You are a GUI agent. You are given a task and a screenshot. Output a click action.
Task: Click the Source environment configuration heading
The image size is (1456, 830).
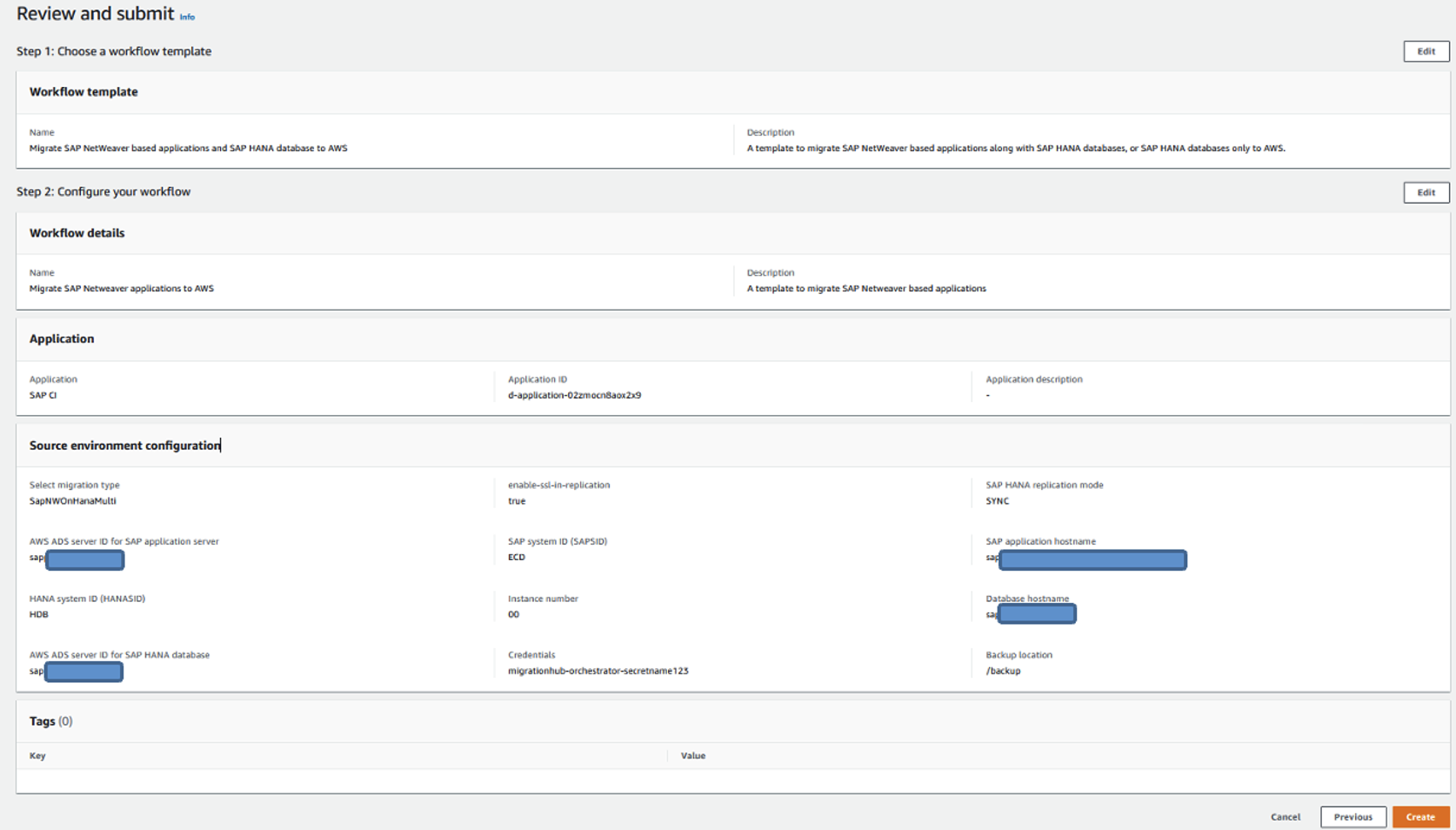coord(125,445)
